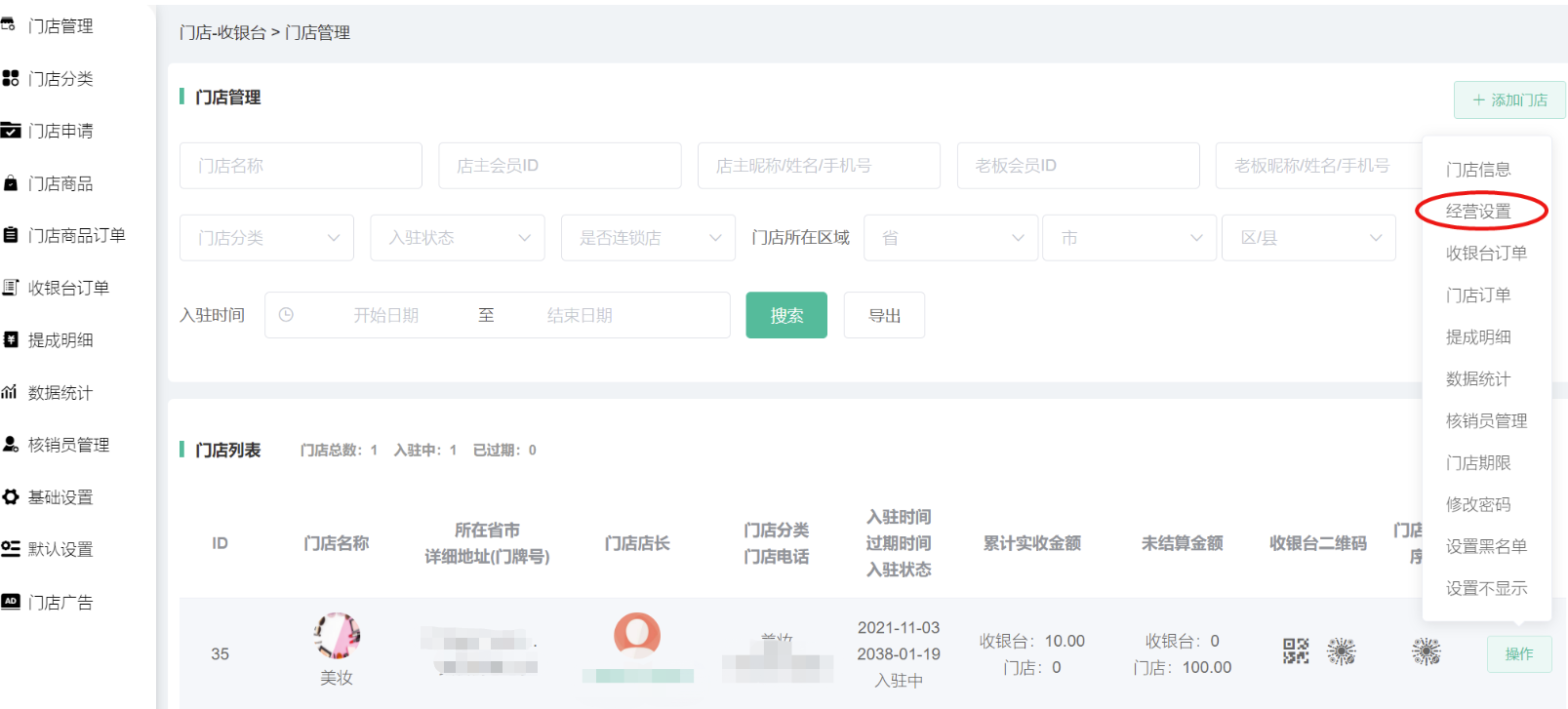Click the clock icon in 入驻时间 field
This screenshot has width=1568, height=709.
coord(286,315)
